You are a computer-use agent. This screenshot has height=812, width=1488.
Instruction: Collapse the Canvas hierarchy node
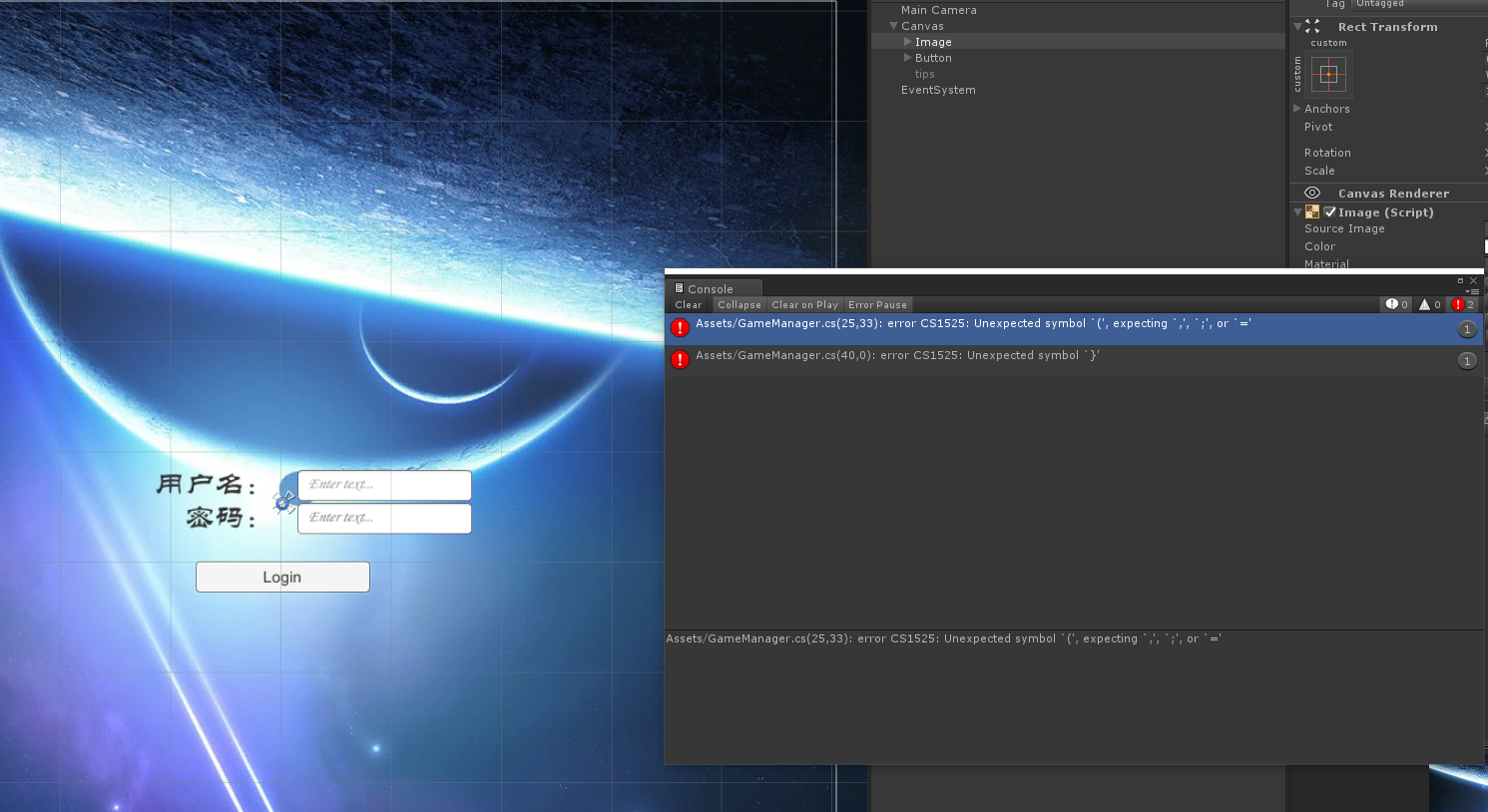click(x=893, y=26)
